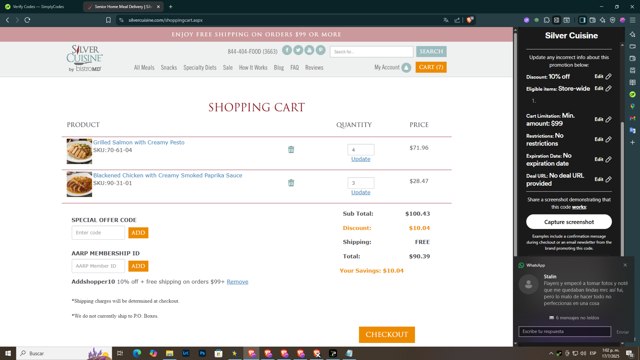This screenshot has width=640, height=360.
Task: Focus the site search field
Action: [x=371, y=51]
